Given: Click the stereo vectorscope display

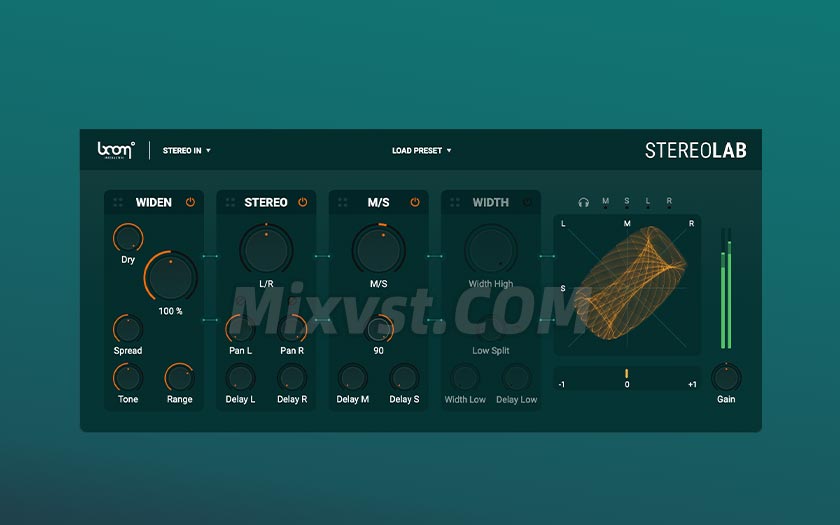Looking at the screenshot, I should [x=627, y=284].
